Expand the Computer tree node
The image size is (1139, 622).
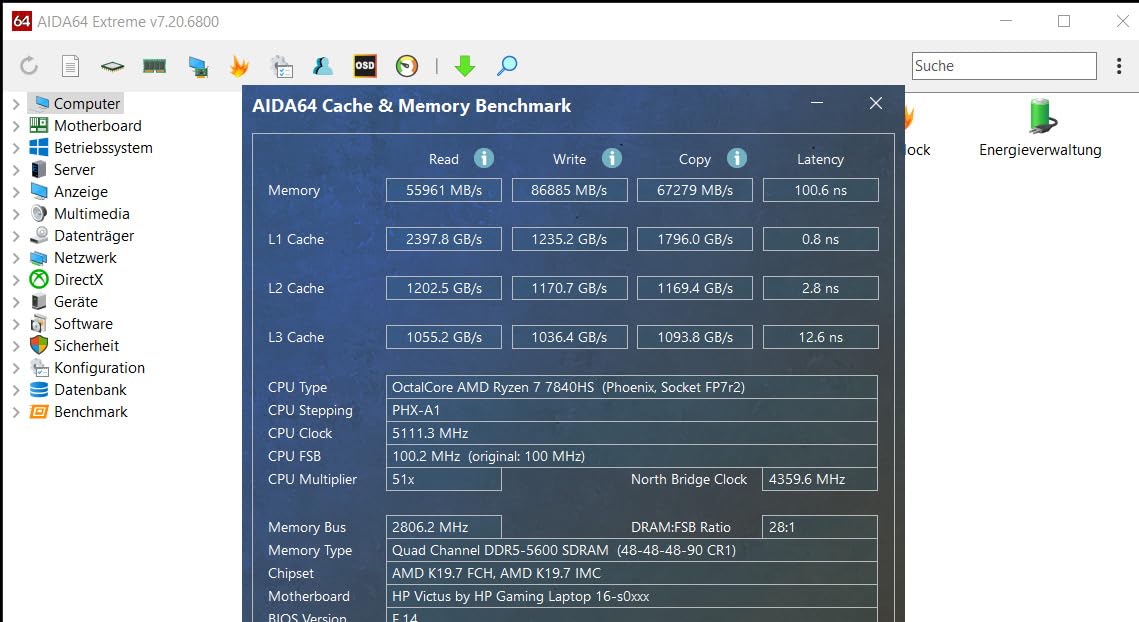pyautogui.click(x=16, y=104)
